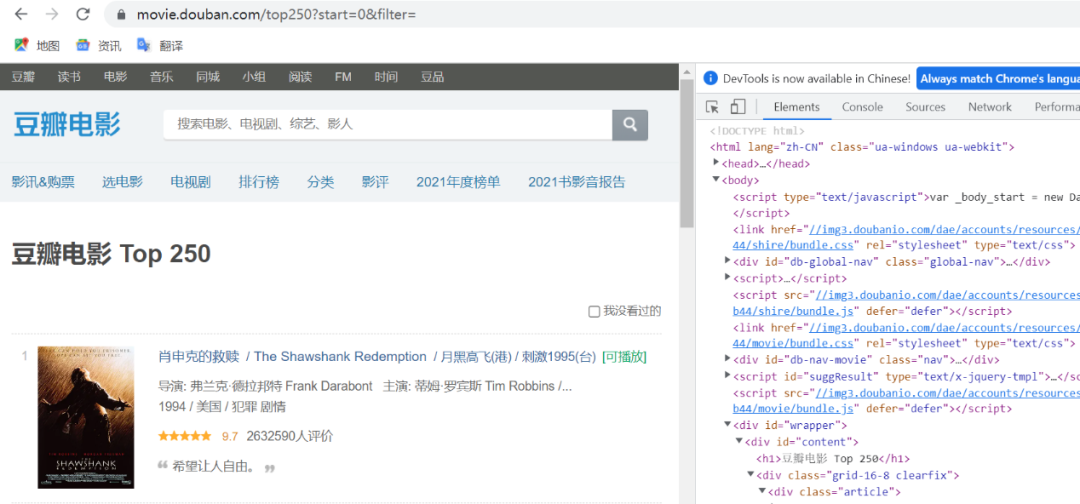Reload the page with the refresh icon
This screenshot has height=504, width=1080.
pyautogui.click(x=83, y=14)
